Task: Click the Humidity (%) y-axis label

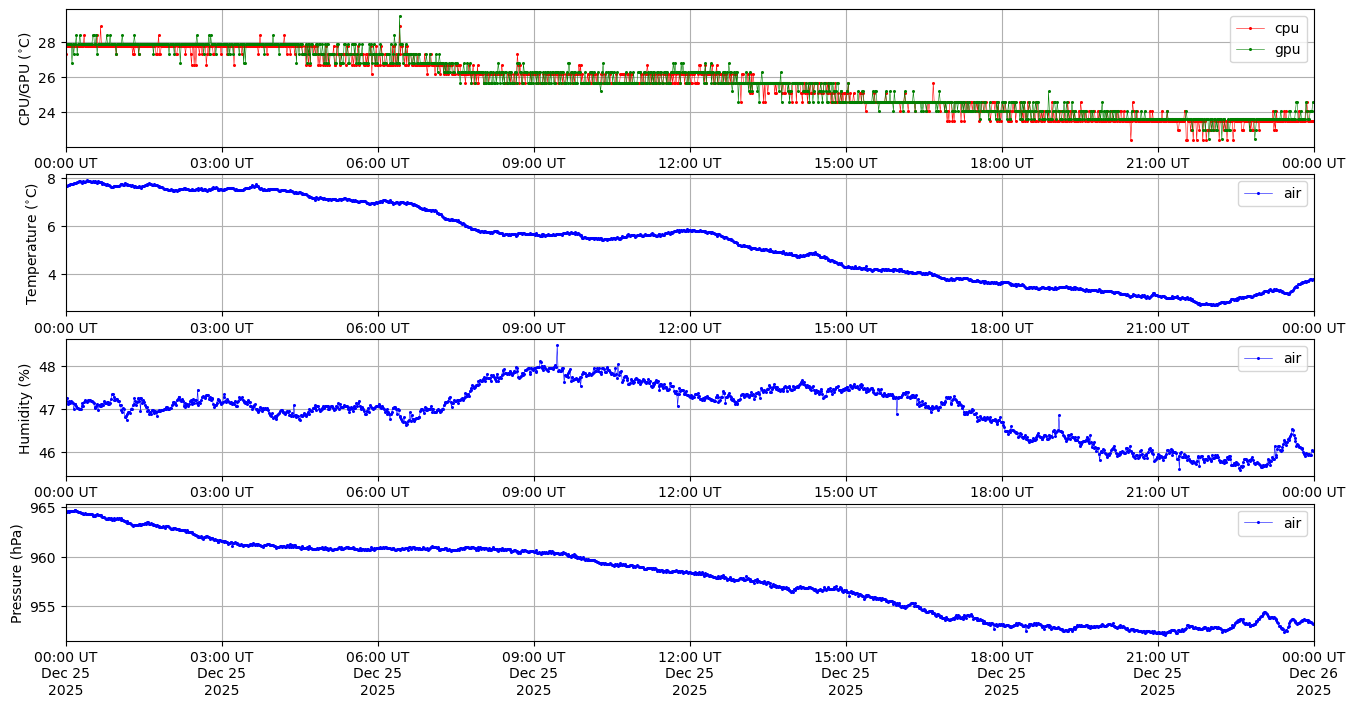Action: [x=25, y=408]
